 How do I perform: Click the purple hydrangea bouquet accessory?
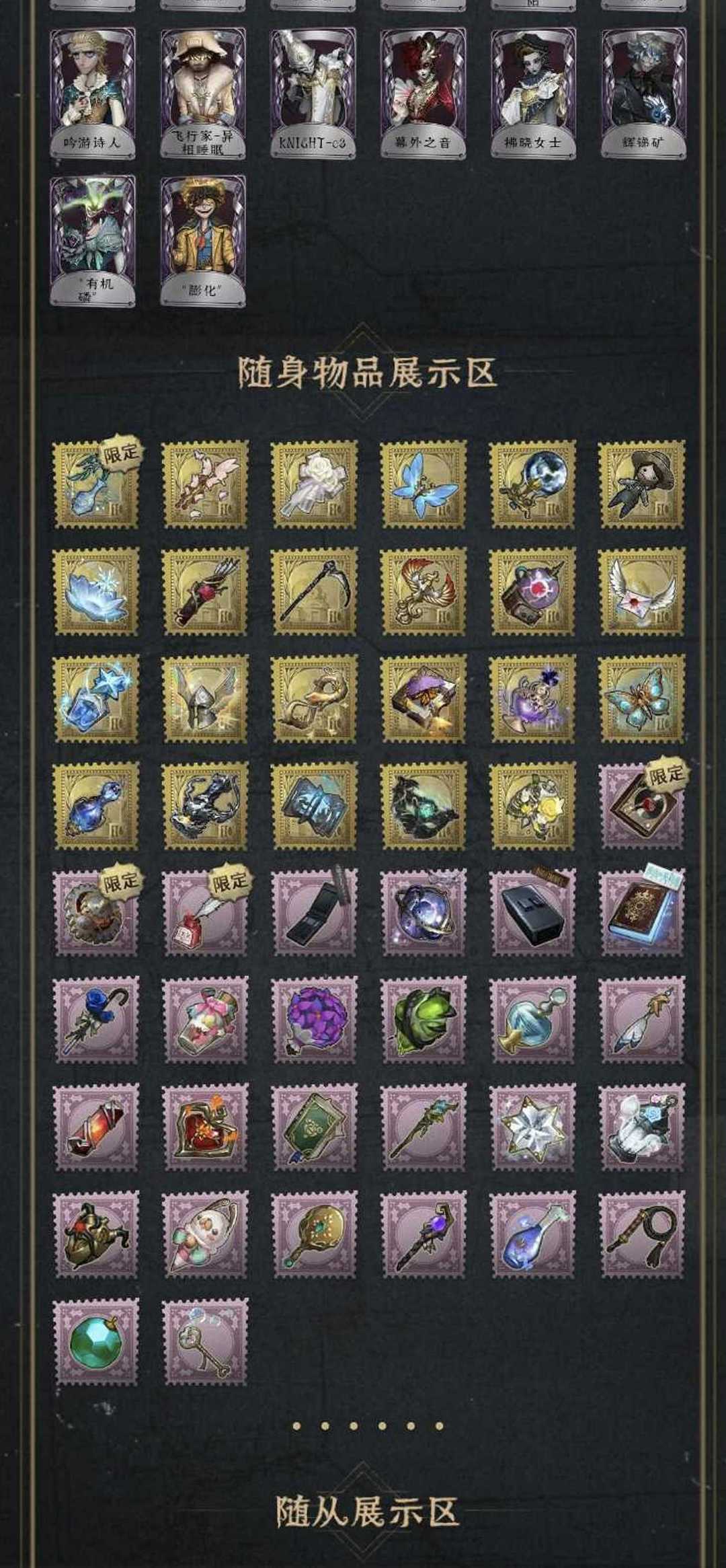click(314, 1020)
